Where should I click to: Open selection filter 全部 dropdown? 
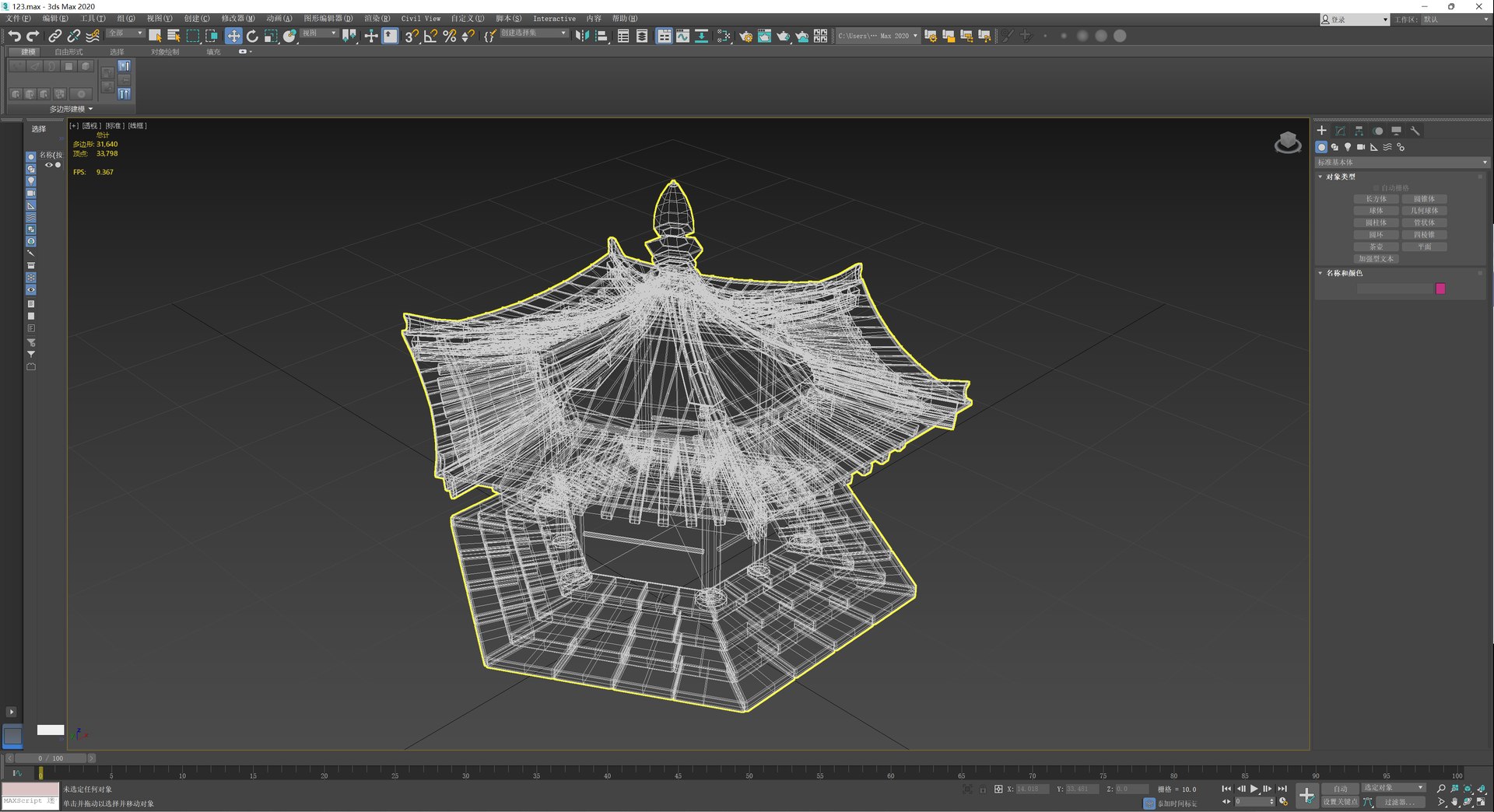124,33
